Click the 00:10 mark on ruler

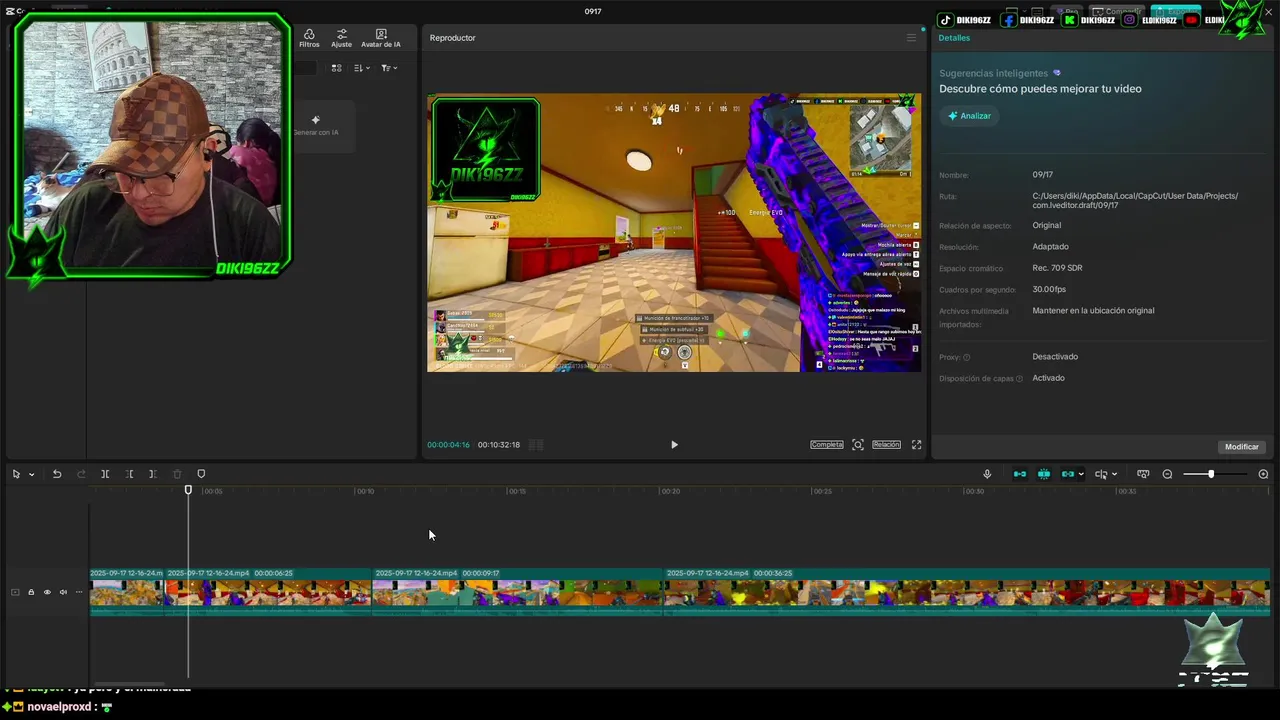pos(365,491)
